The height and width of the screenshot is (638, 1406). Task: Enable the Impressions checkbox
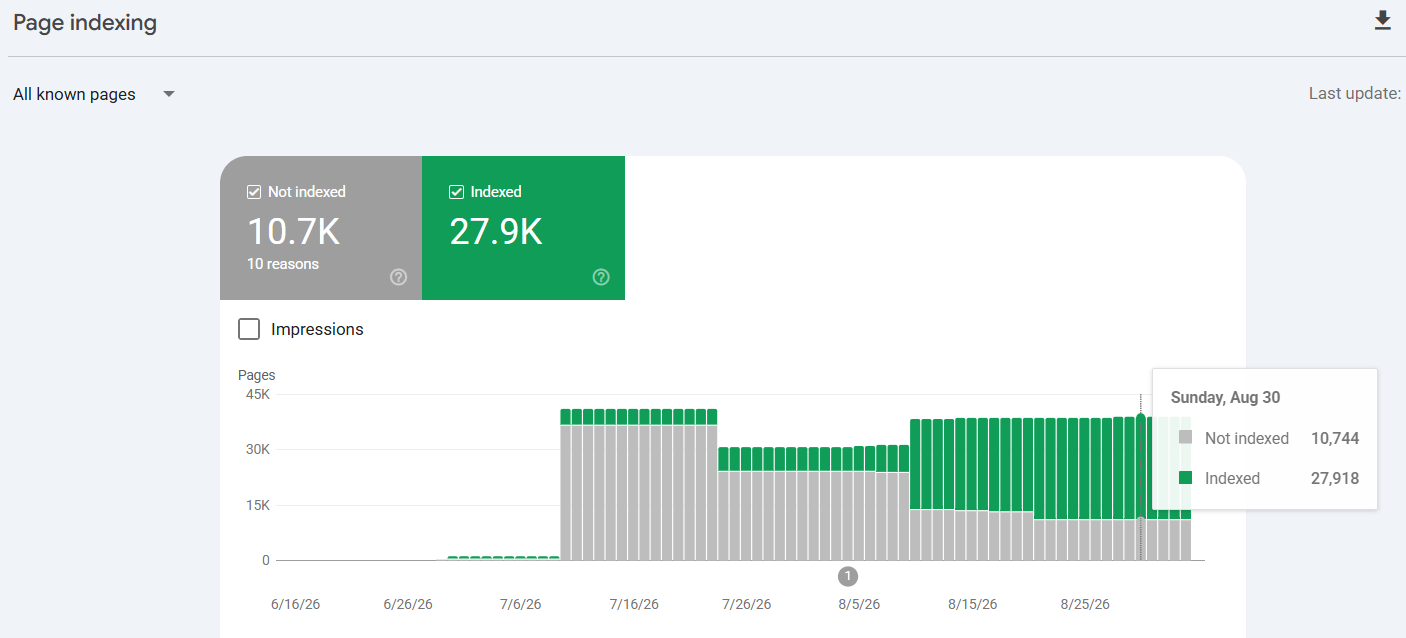[249, 329]
